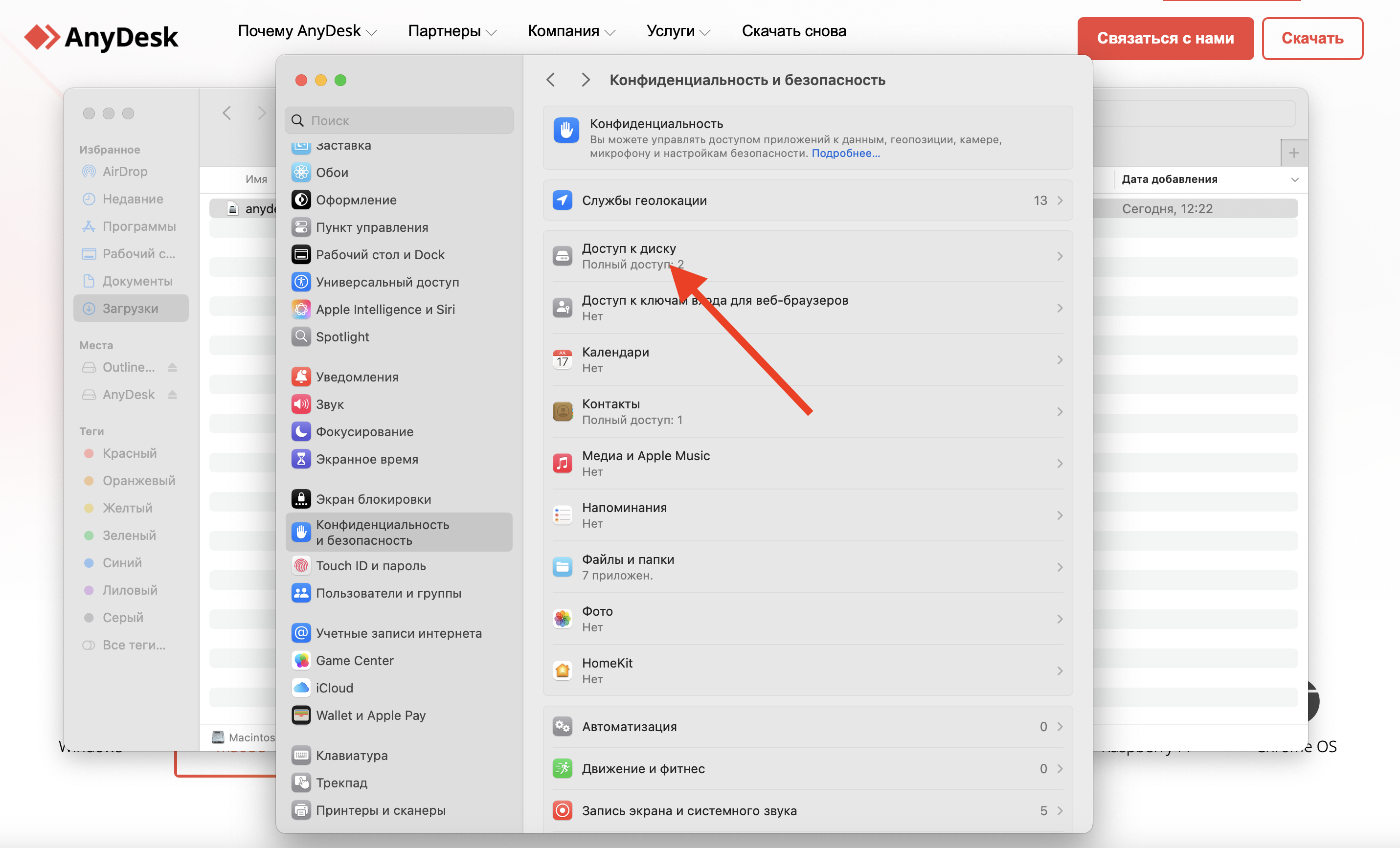Open the Услуги website menu
Viewport: 1400px width, 848px height.
click(x=678, y=31)
